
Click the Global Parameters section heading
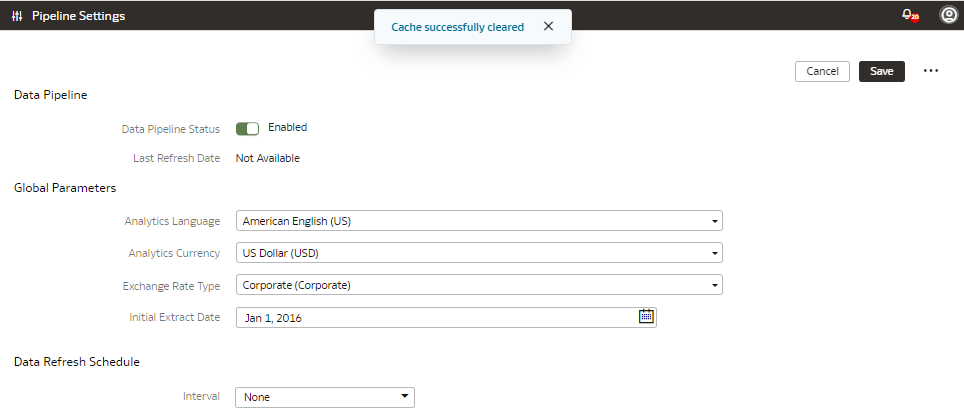pos(65,187)
